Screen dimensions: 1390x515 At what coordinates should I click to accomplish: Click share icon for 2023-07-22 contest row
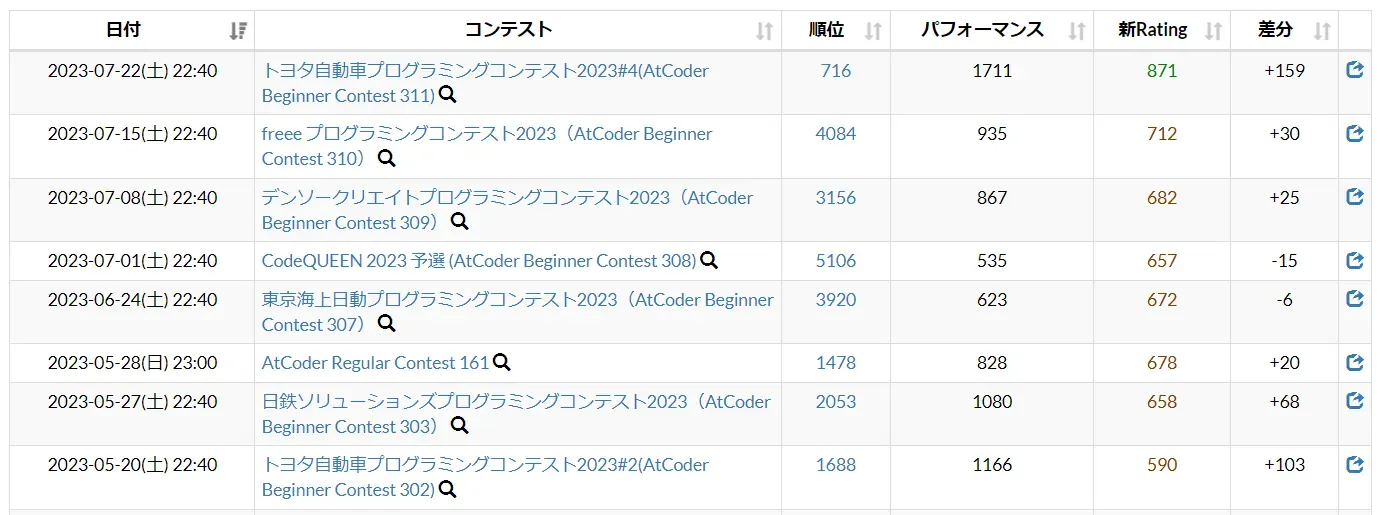coord(1355,70)
